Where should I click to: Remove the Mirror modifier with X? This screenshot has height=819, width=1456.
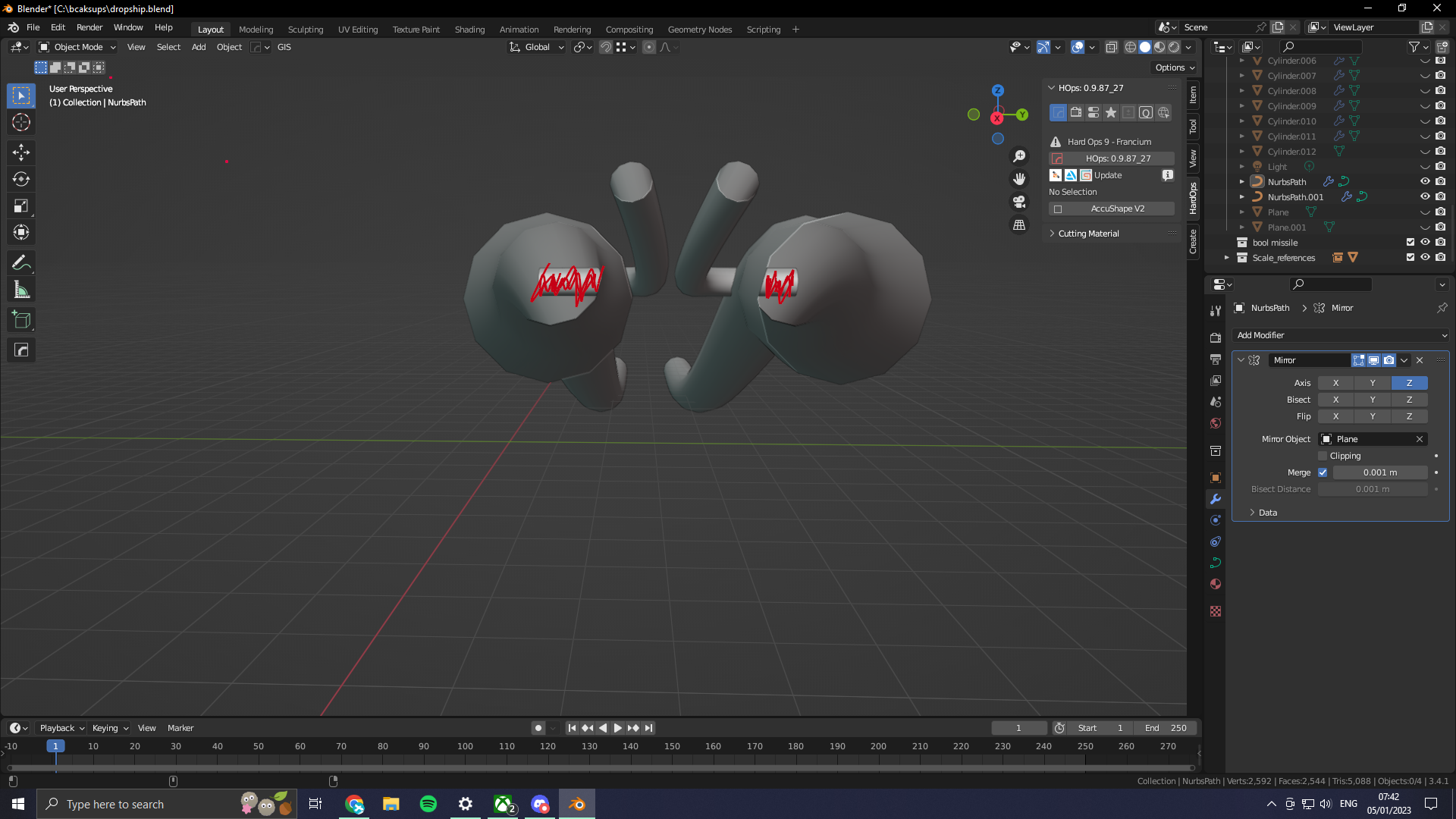tap(1420, 360)
